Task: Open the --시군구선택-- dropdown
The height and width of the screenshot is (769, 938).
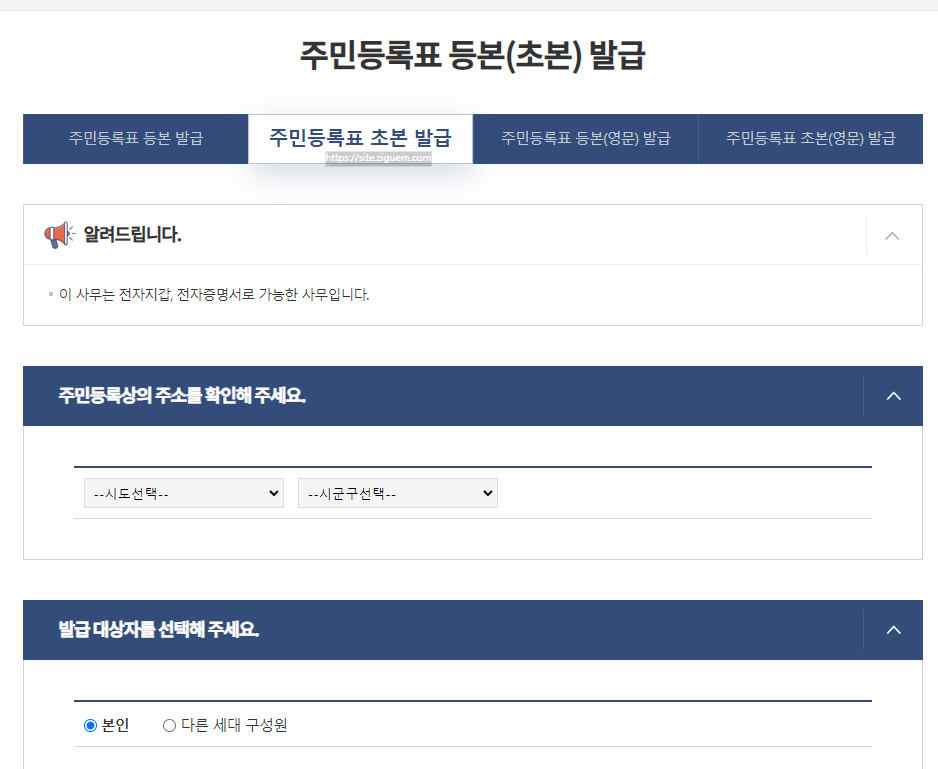Action: pos(397,492)
